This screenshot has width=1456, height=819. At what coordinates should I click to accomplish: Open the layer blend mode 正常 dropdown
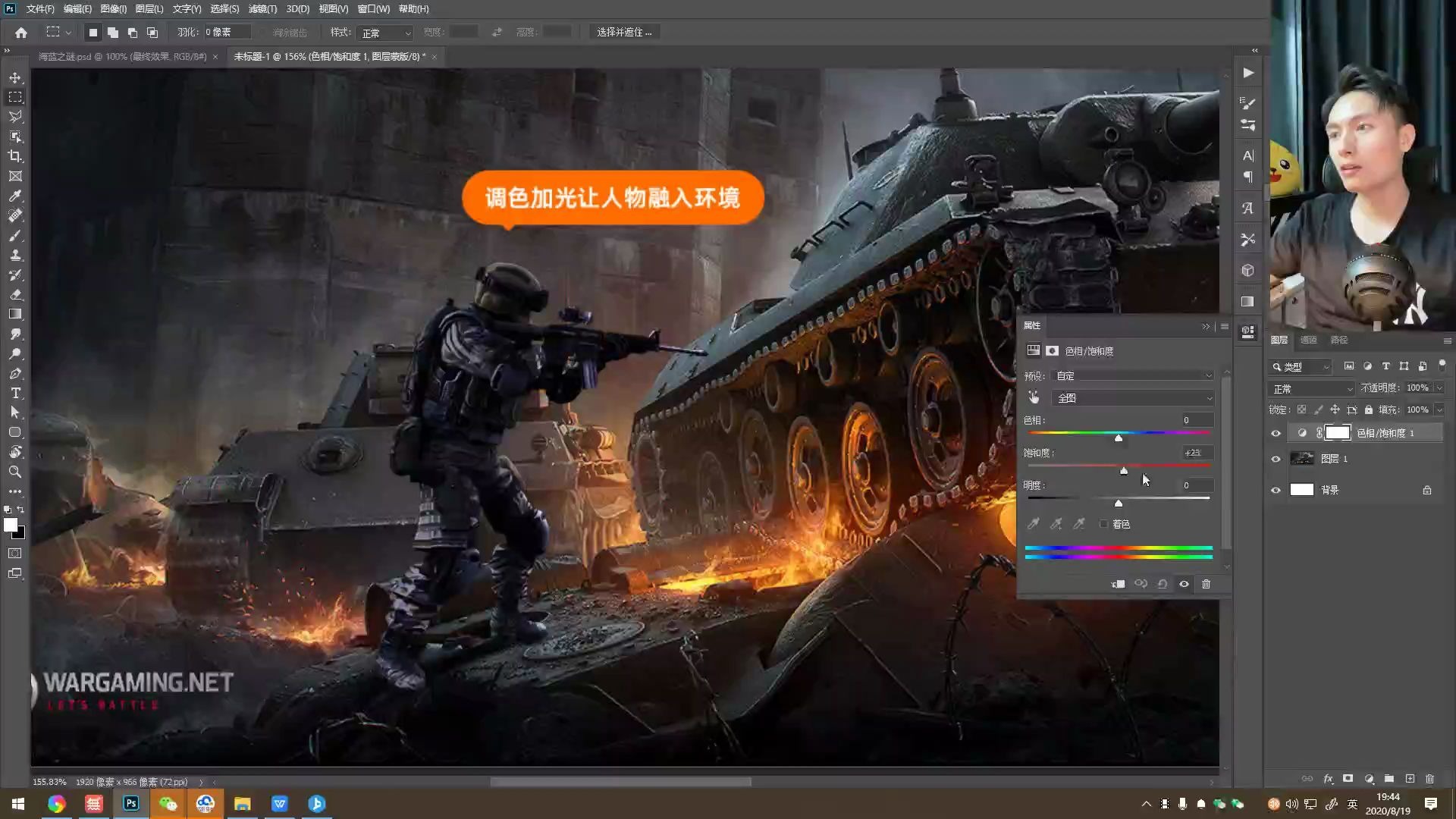click(1312, 388)
